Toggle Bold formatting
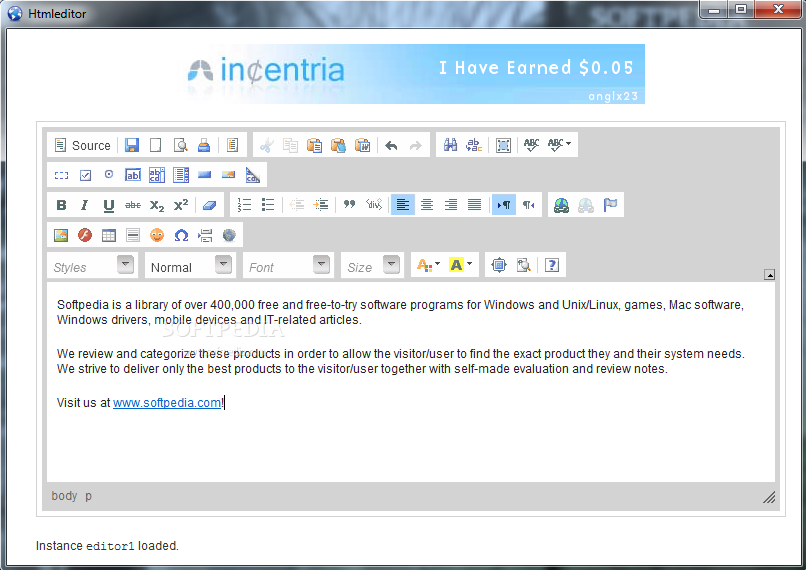The width and height of the screenshot is (806, 570). coord(61,205)
